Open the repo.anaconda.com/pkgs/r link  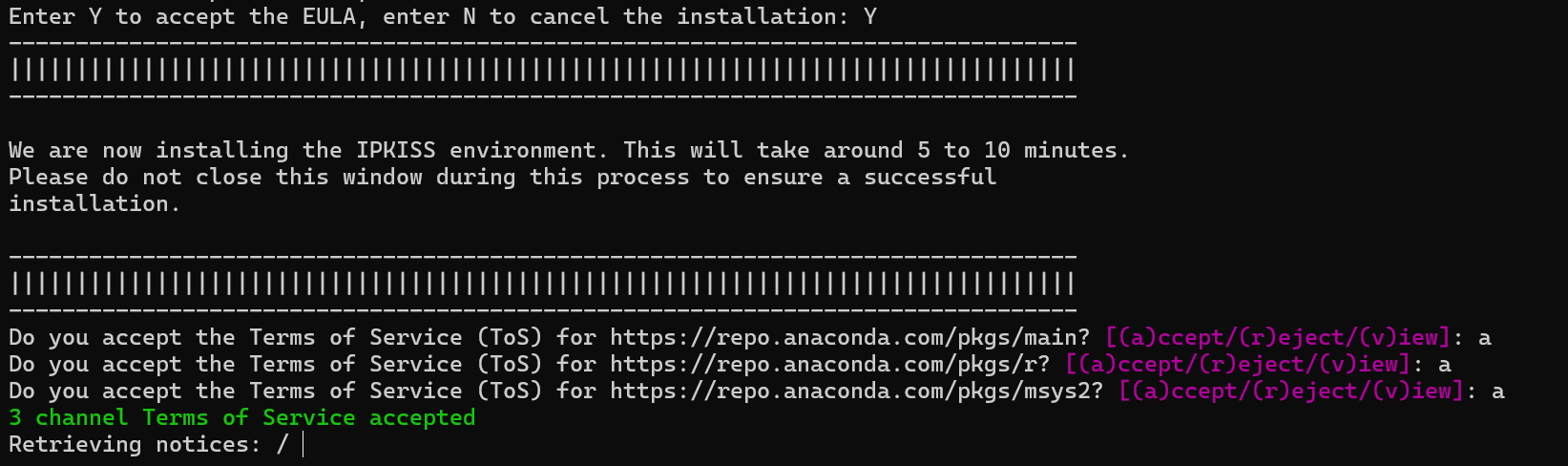pyautogui.click(x=829, y=364)
